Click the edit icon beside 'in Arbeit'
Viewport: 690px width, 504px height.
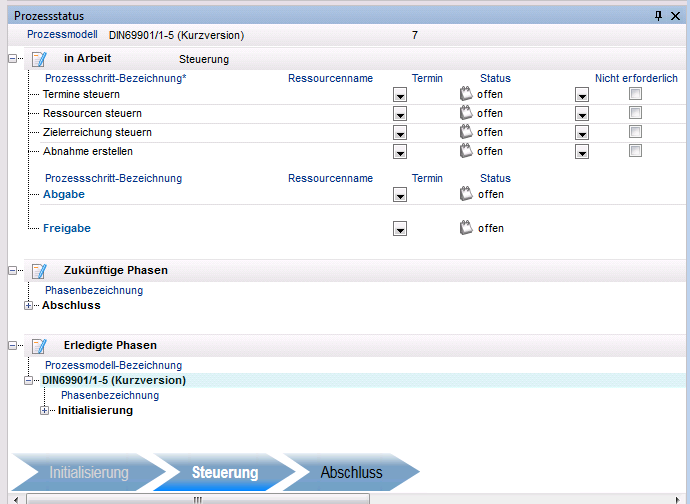[x=39, y=59]
